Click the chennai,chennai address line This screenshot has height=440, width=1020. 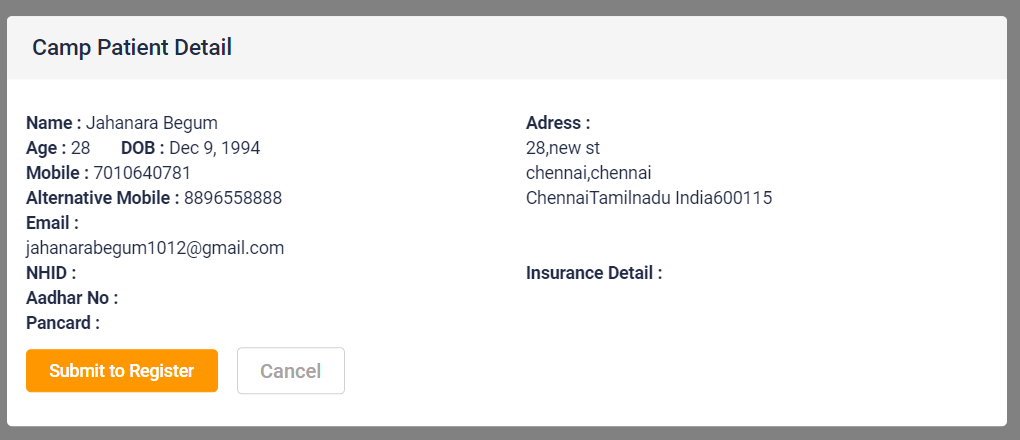[589, 173]
